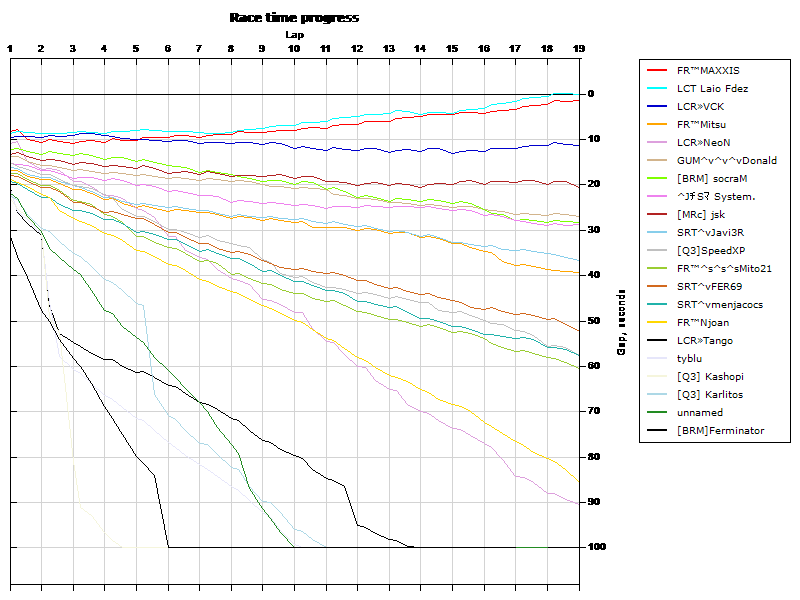This screenshot has height=600, width=800.
Task: Select the [MRc] jsk legend label
Action: point(702,215)
